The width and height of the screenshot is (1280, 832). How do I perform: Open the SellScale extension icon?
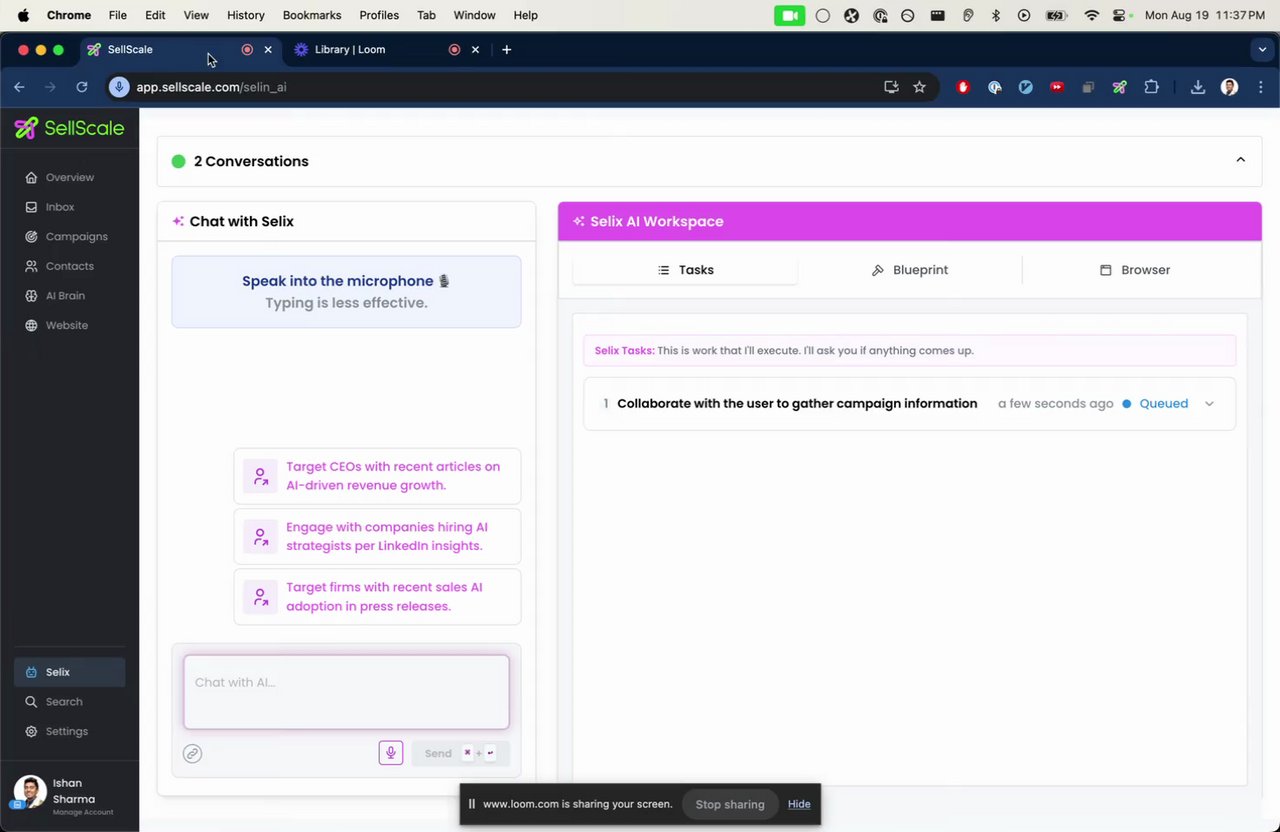coord(1120,87)
